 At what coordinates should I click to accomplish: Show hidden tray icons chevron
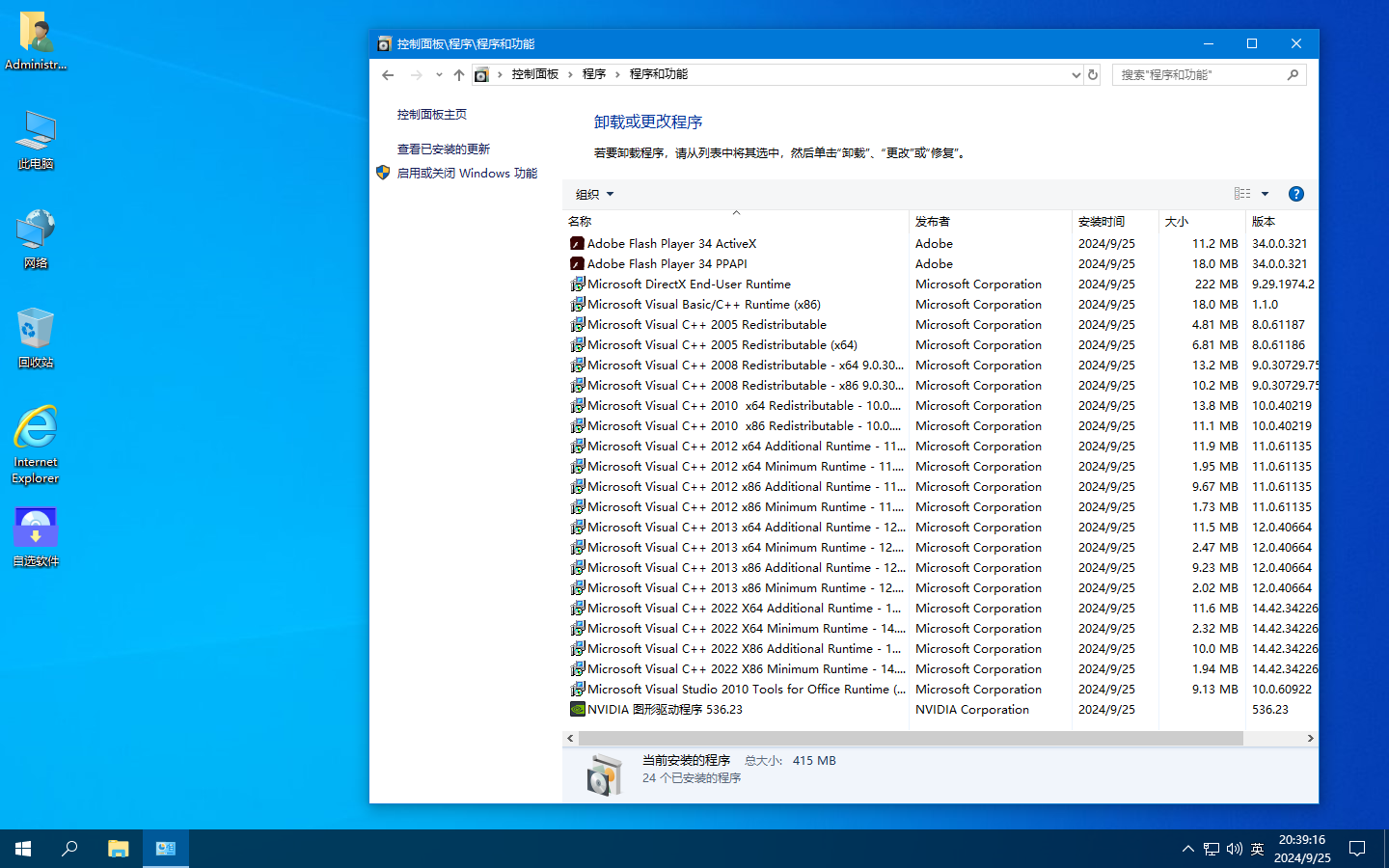pyautogui.click(x=1187, y=849)
